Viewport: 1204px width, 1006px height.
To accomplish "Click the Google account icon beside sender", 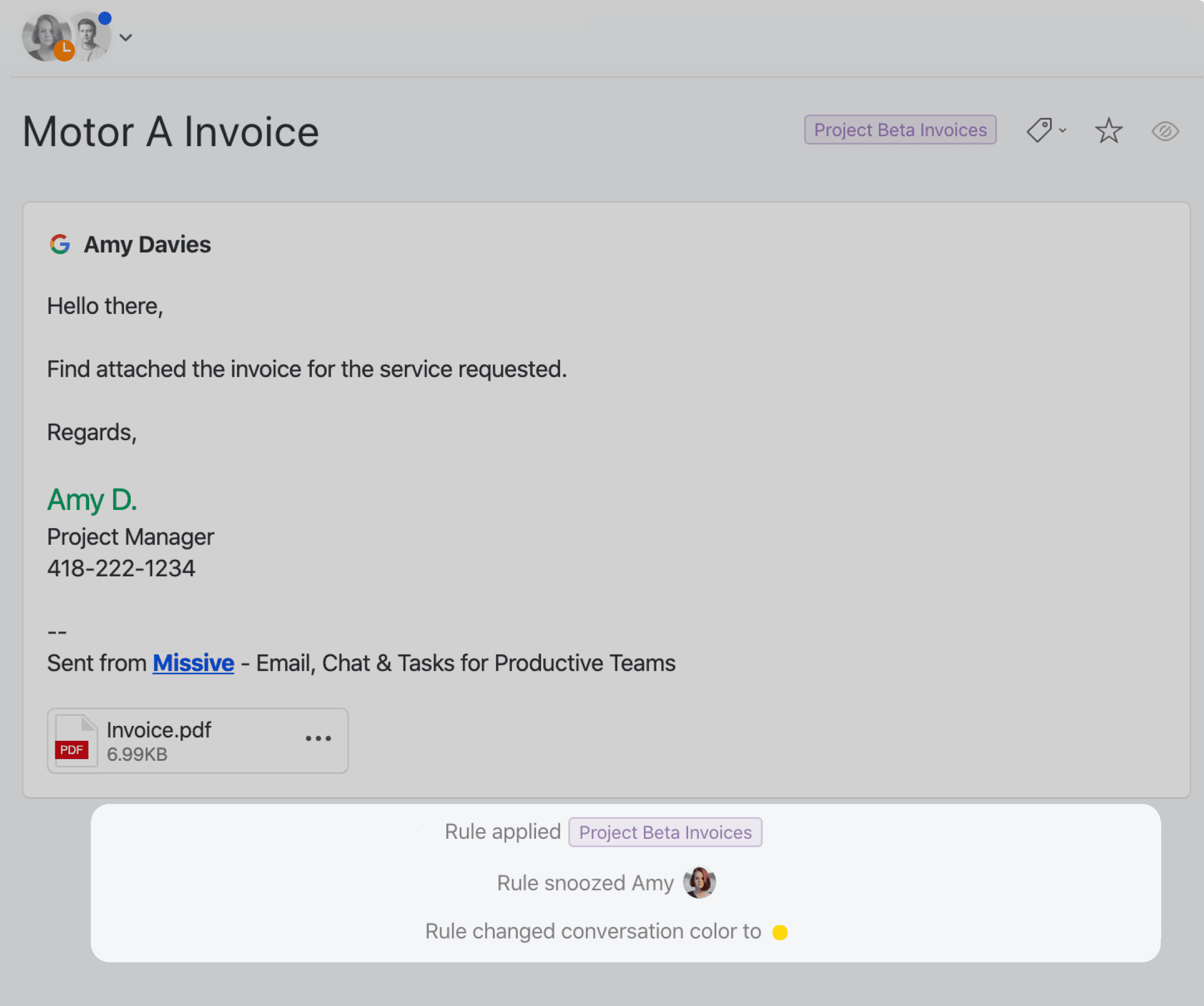I will 60,245.
